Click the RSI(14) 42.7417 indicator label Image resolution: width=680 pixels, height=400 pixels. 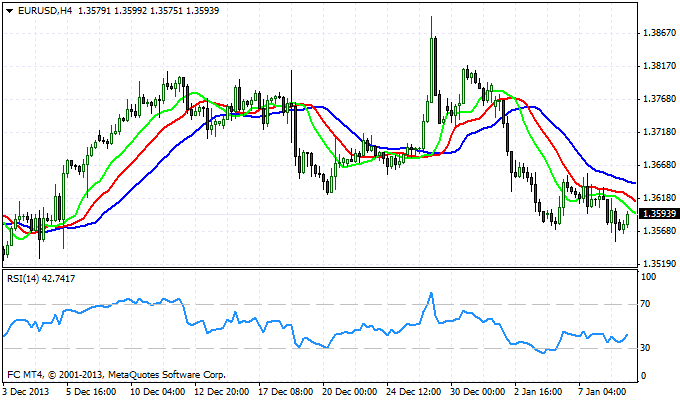pos(41,279)
